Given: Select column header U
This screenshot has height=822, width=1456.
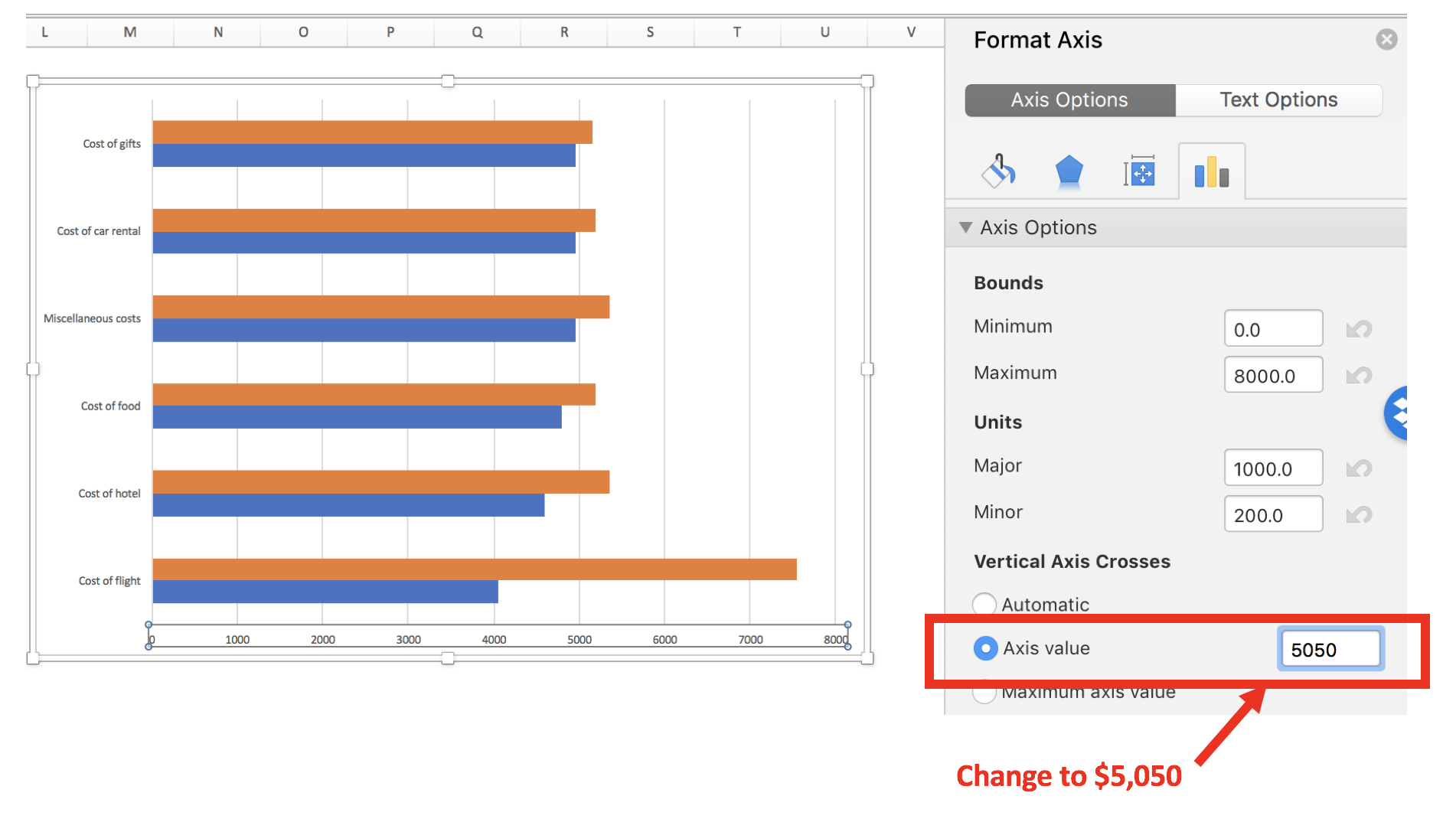Looking at the screenshot, I should tap(824, 32).
